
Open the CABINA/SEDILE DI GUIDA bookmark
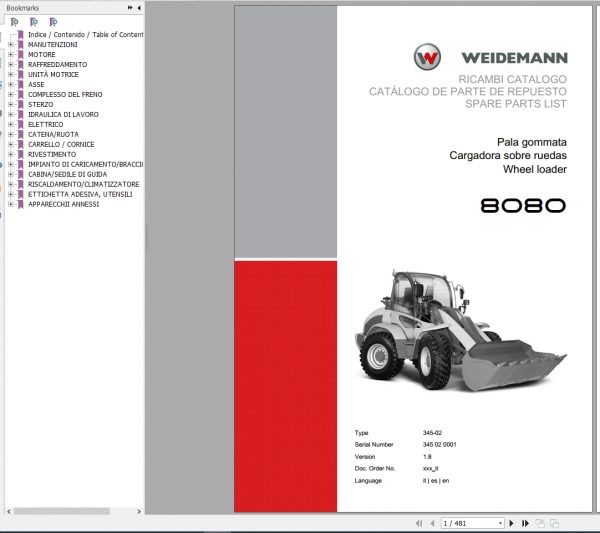tap(67, 174)
